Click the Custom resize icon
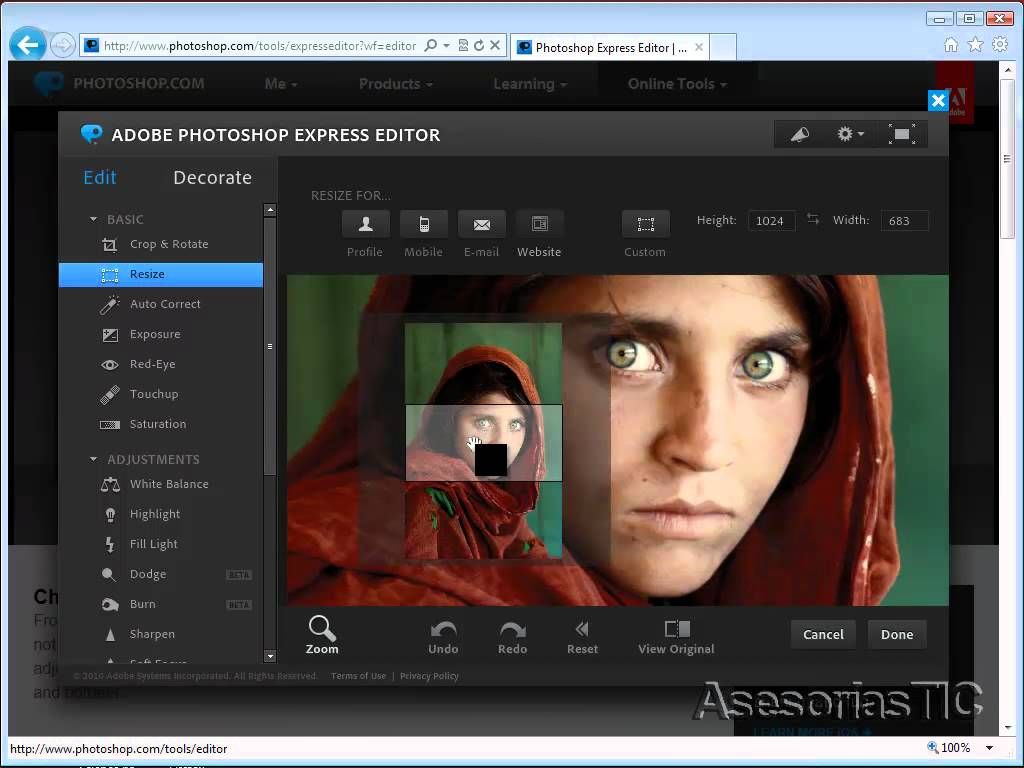This screenshot has width=1024, height=768. click(x=645, y=224)
